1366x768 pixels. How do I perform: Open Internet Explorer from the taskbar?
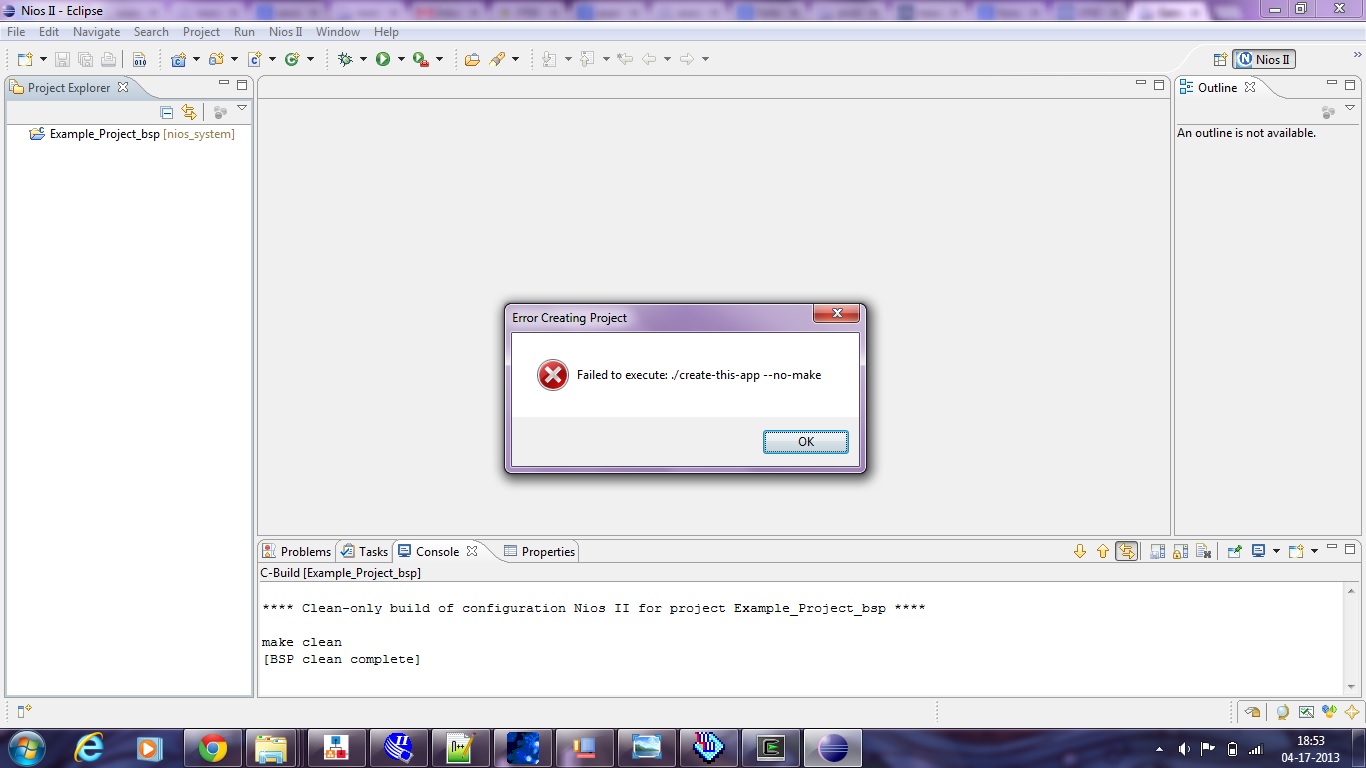pyautogui.click(x=88, y=748)
